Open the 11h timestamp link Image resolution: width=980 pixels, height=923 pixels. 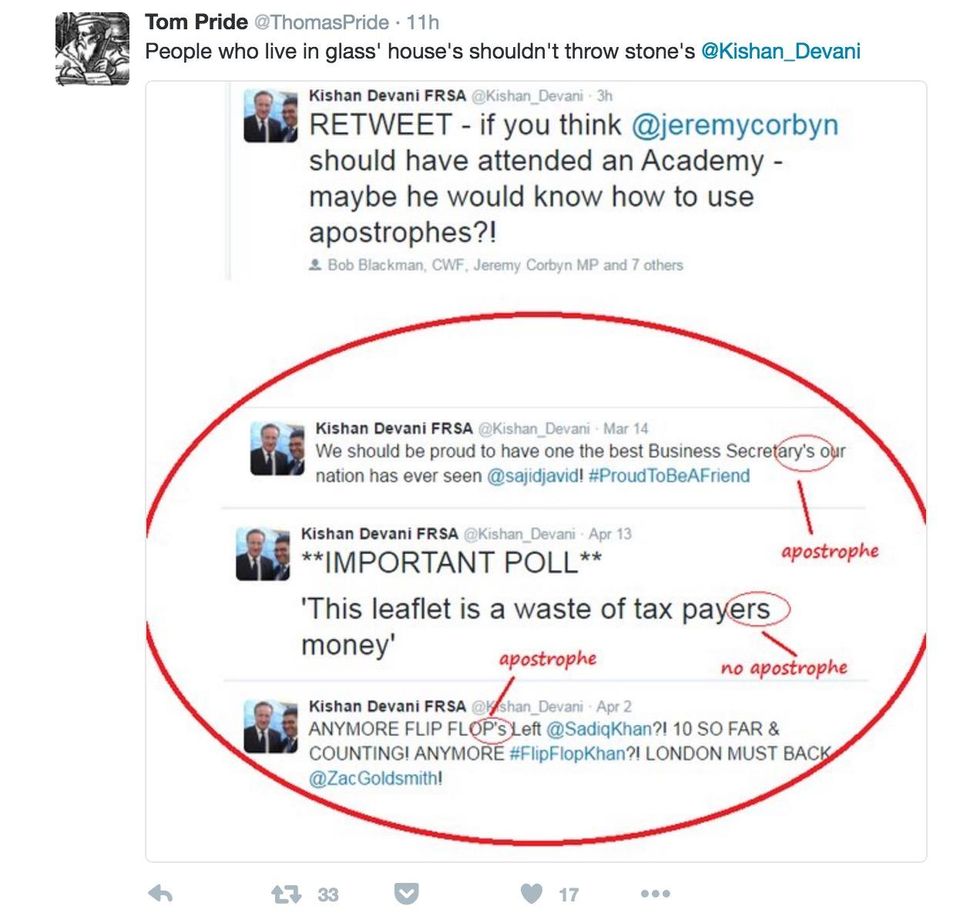coord(422,22)
